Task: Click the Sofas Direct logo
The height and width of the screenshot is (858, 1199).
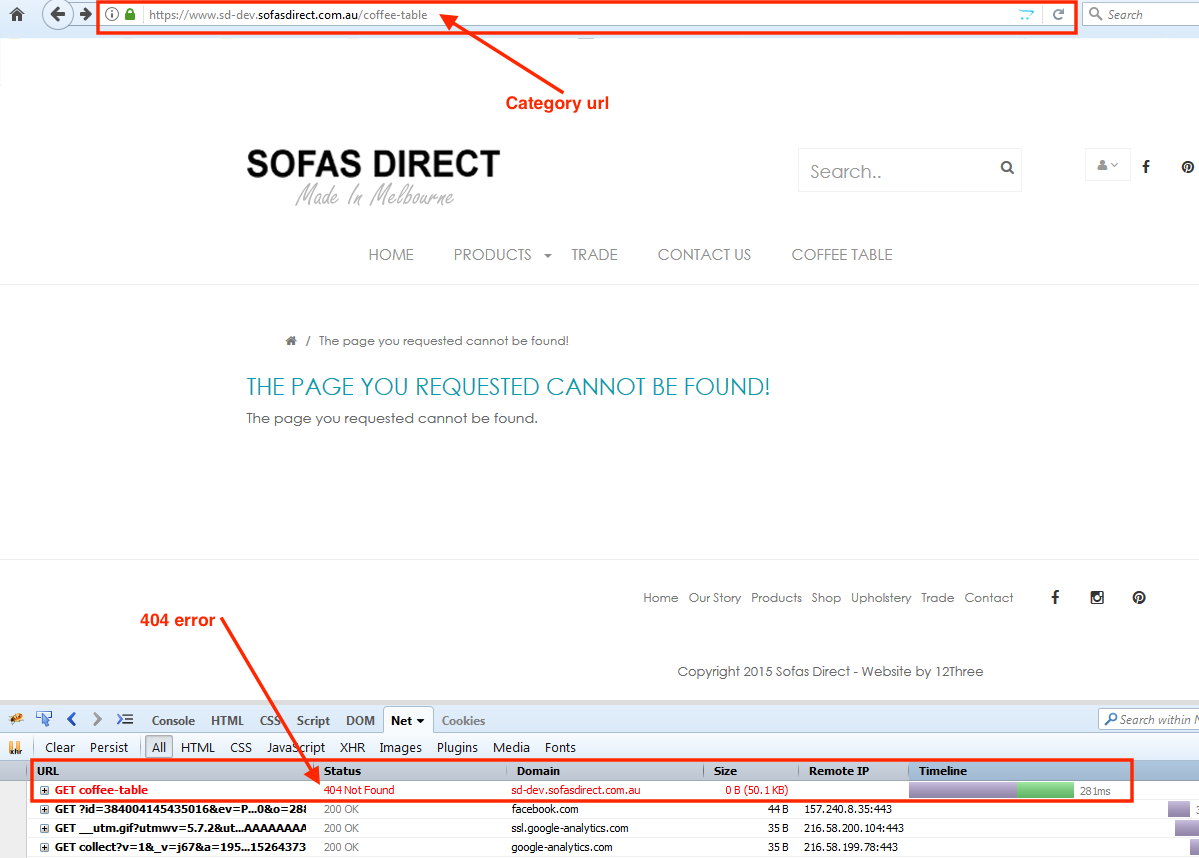Action: click(x=372, y=177)
